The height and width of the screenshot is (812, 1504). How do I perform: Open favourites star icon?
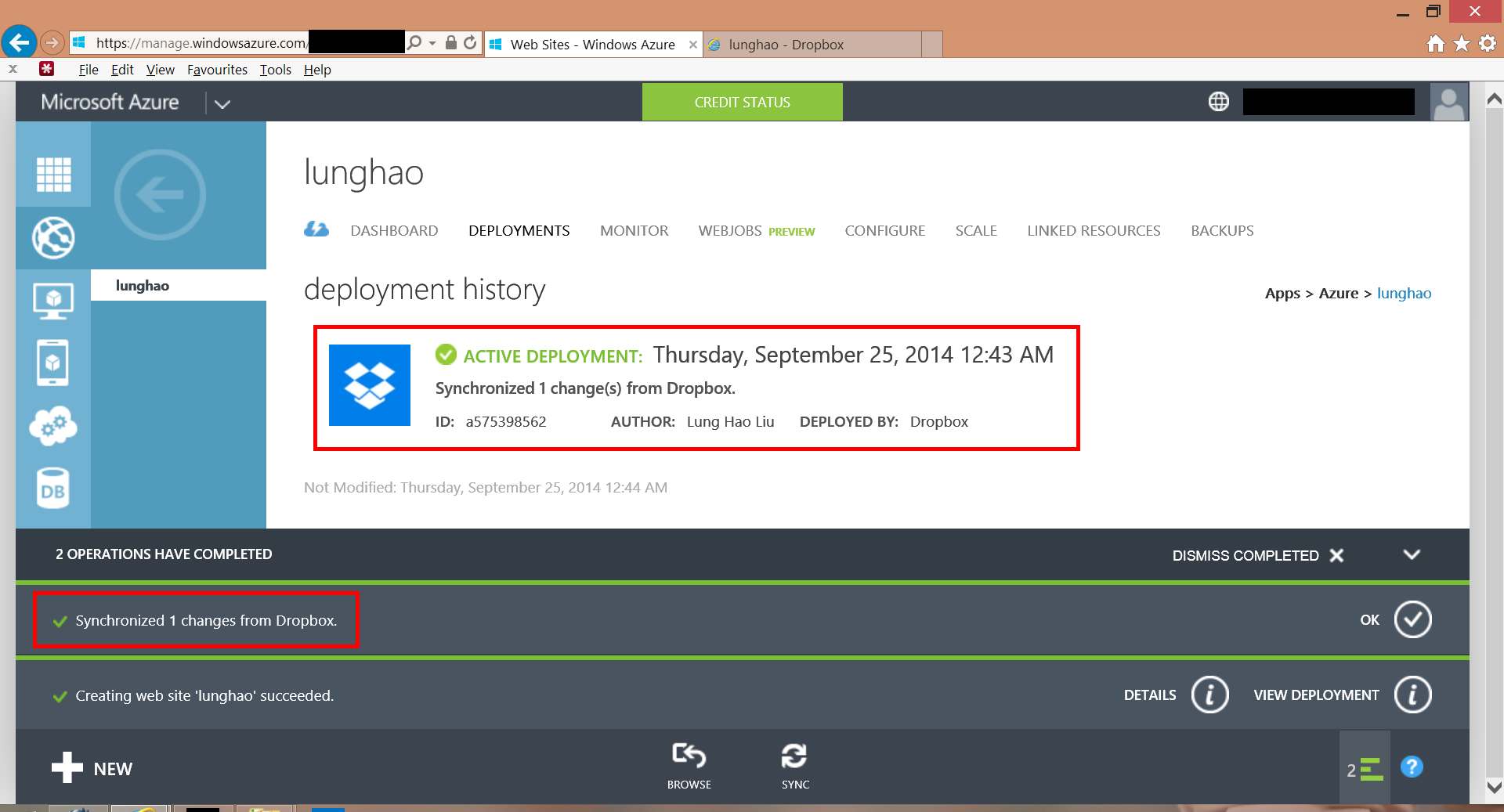(x=1462, y=44)
